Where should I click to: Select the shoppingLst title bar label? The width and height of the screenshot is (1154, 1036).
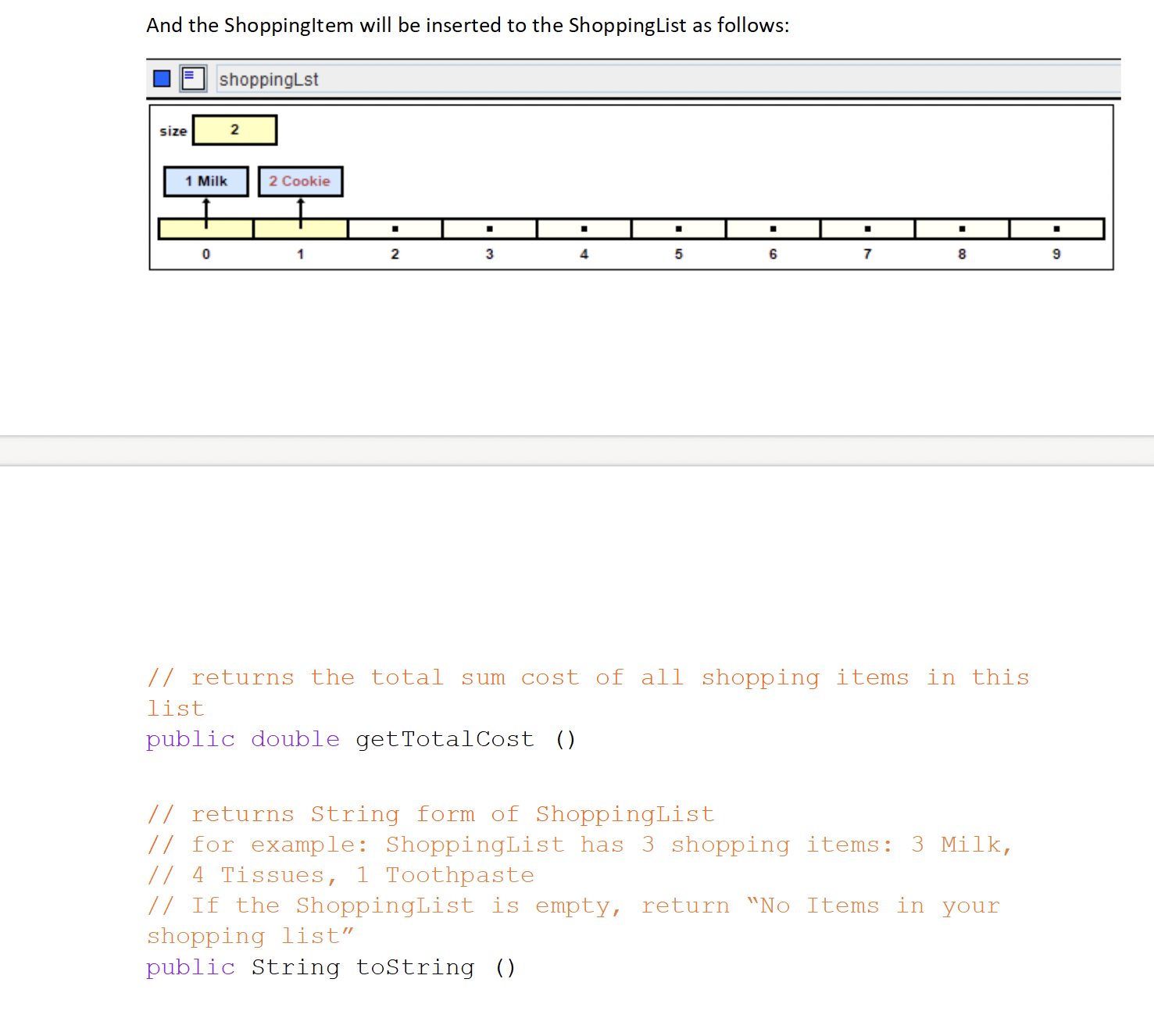pos(269,78)
